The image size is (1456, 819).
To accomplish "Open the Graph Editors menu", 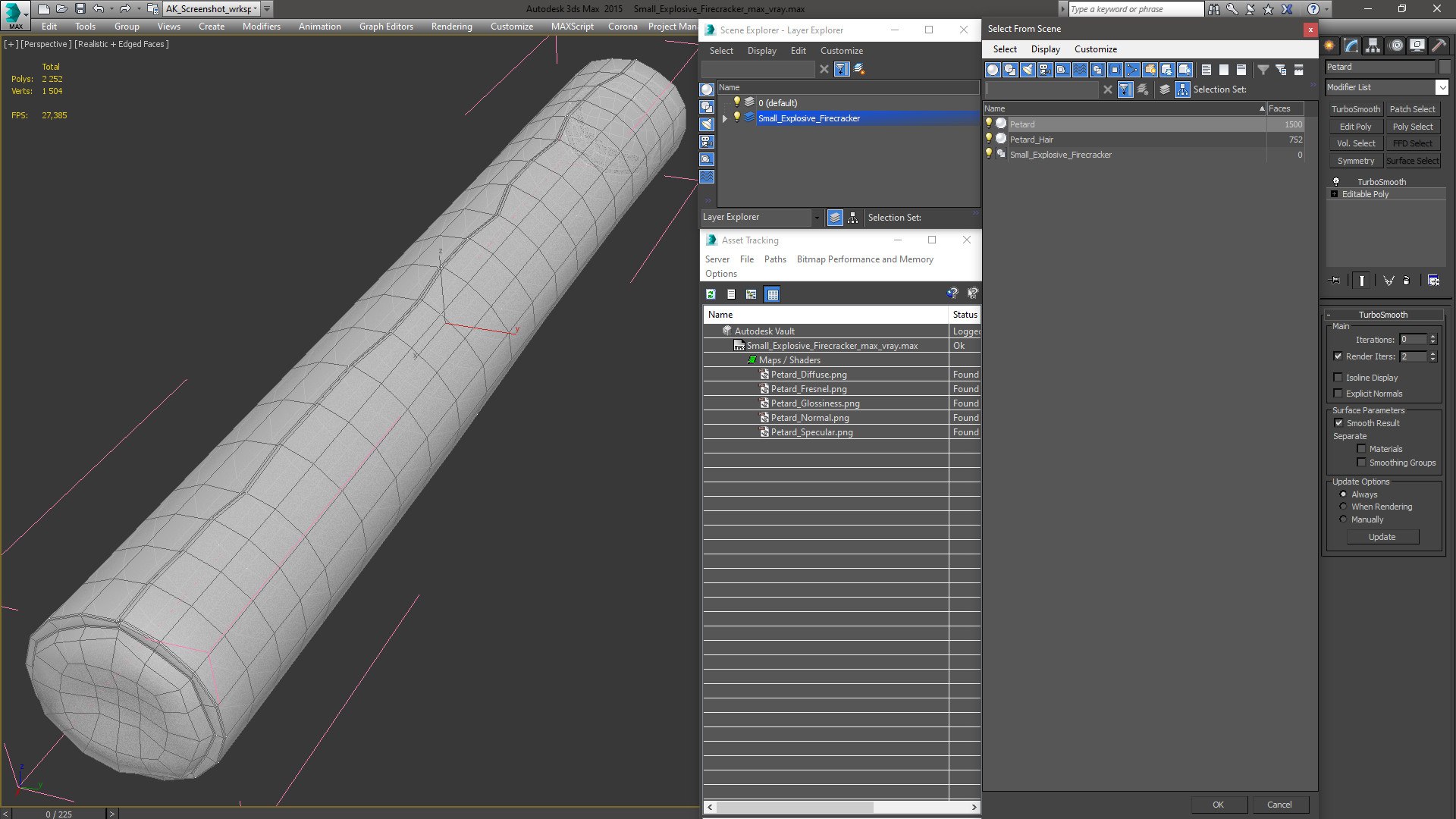I will 386,26.
